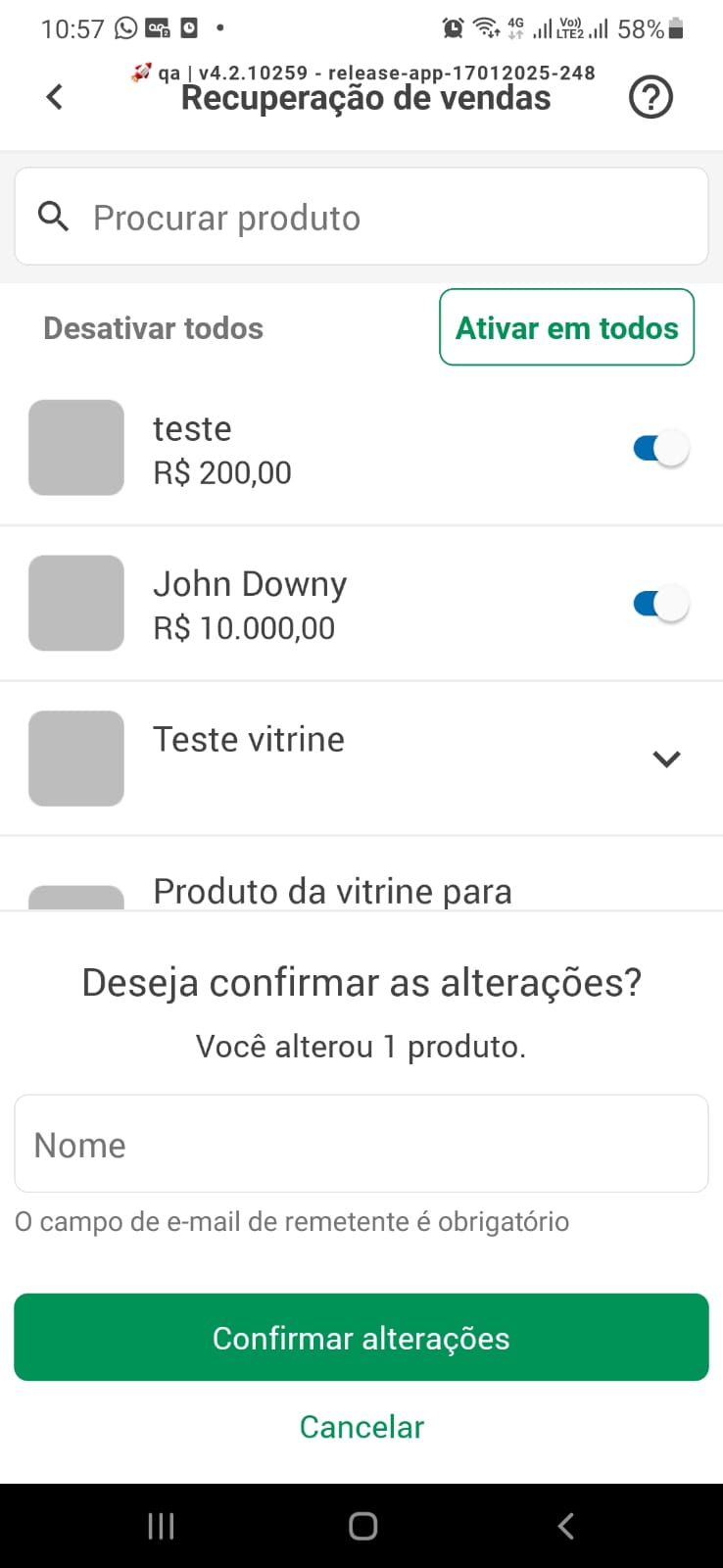The height and width of the screenshot is (1568, 723).
Task: Select the teste product thumbnail
Action: [76, 448]
